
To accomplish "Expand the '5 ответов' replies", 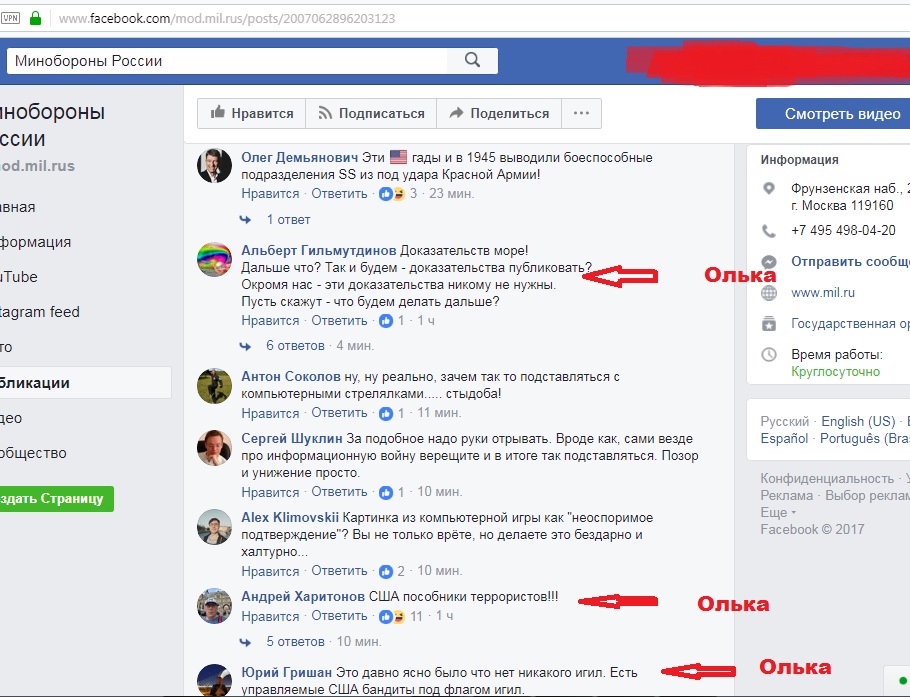I will (x=295, y=642).
